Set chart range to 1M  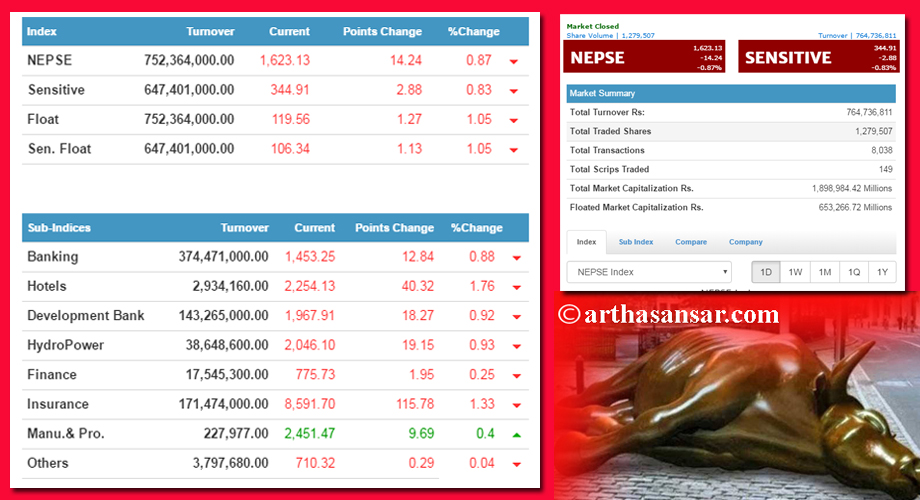825,272
